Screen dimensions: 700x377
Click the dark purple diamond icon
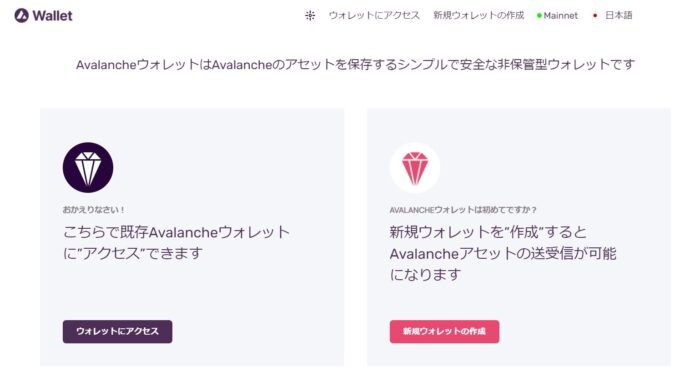88,168
